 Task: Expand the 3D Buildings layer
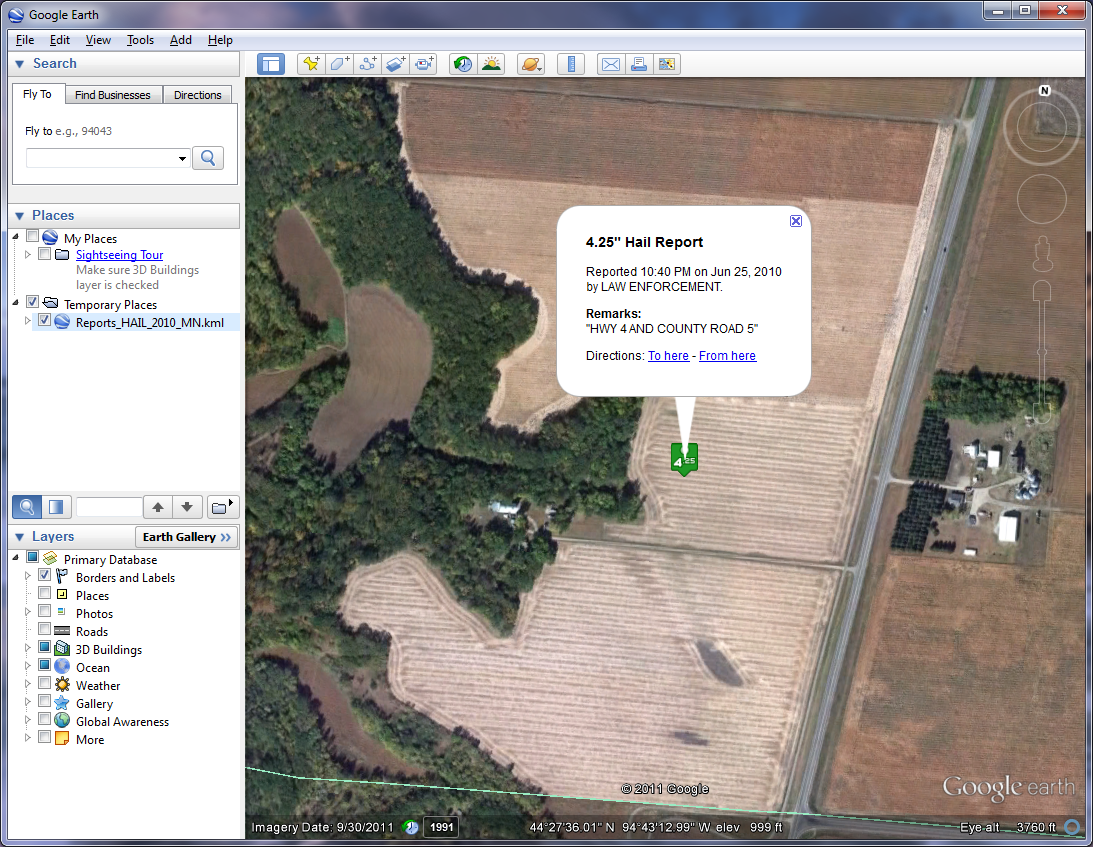[28, 648]
